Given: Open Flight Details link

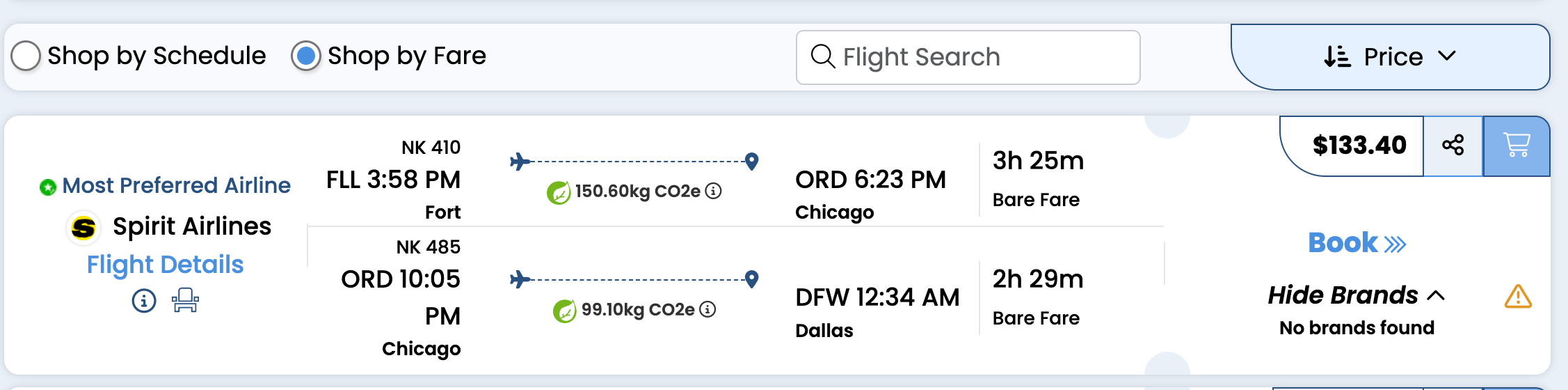Looking at the screenshot, I should coord(165,265).
